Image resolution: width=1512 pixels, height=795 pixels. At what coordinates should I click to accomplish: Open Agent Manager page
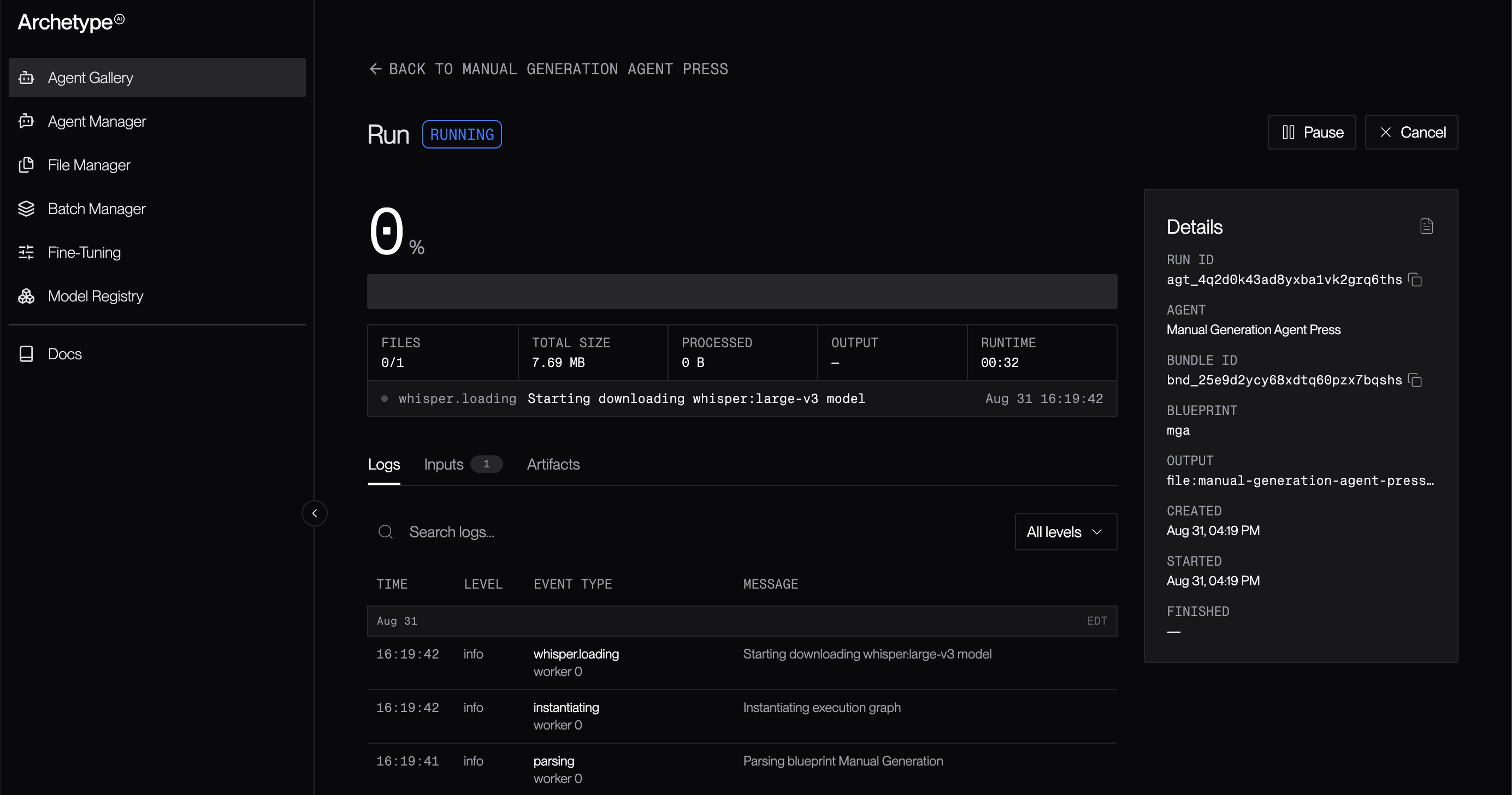(157, 121)
